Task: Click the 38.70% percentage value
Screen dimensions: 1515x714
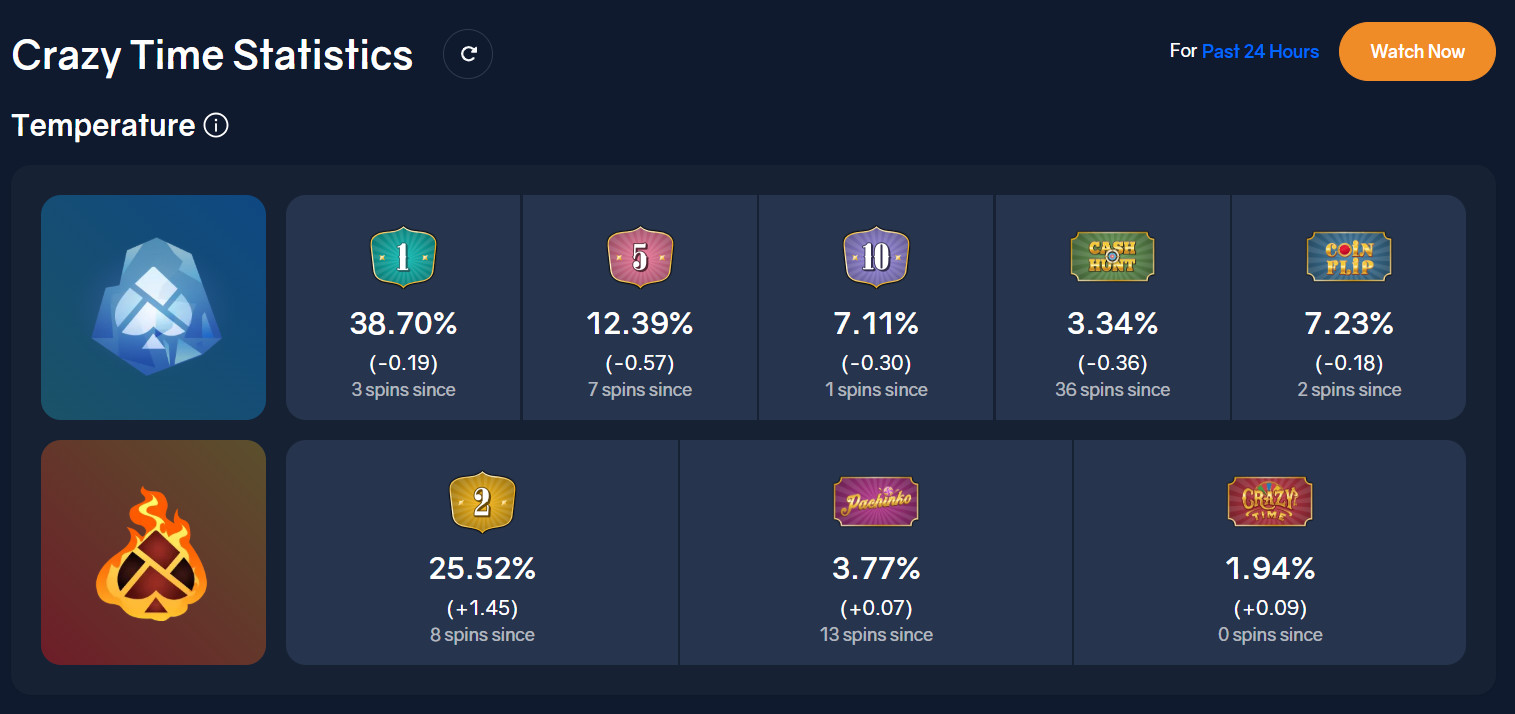Action: click(x=403, y=324)
